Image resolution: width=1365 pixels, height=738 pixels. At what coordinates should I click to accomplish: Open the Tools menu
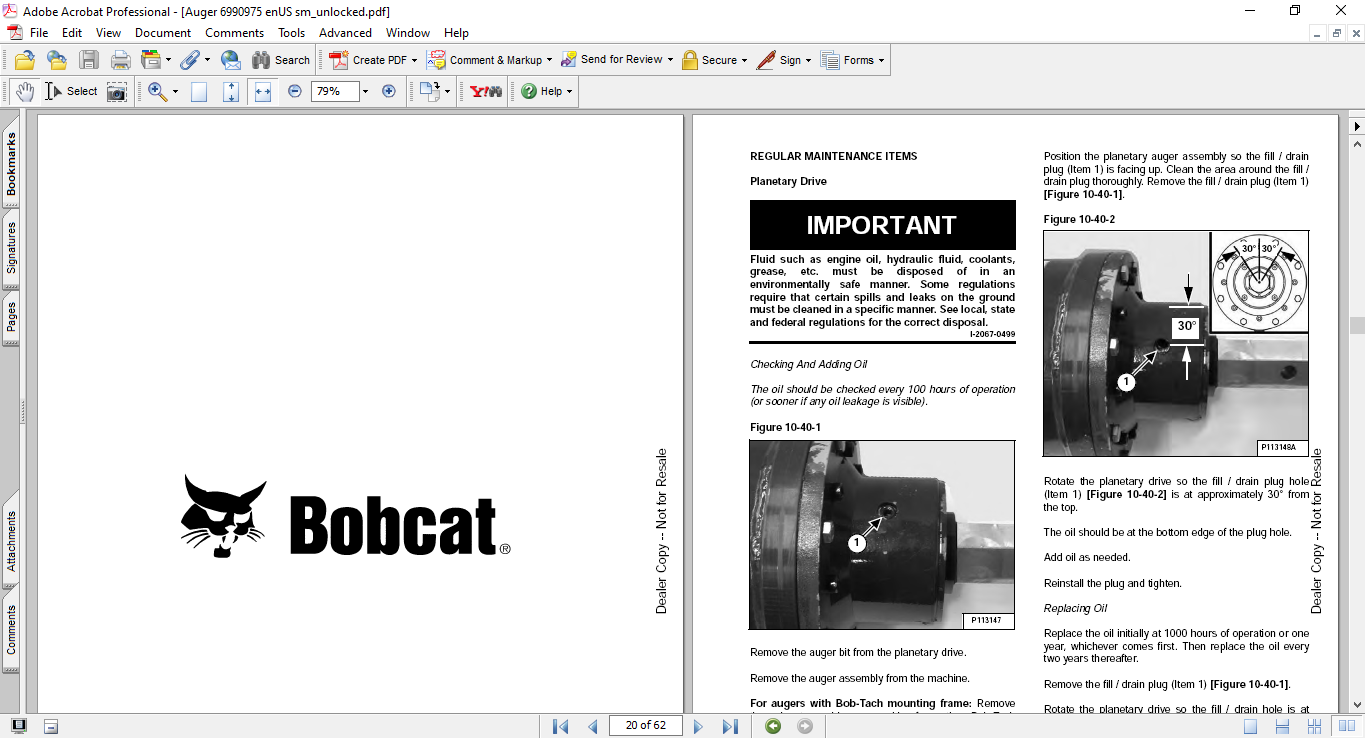point(292,33)
